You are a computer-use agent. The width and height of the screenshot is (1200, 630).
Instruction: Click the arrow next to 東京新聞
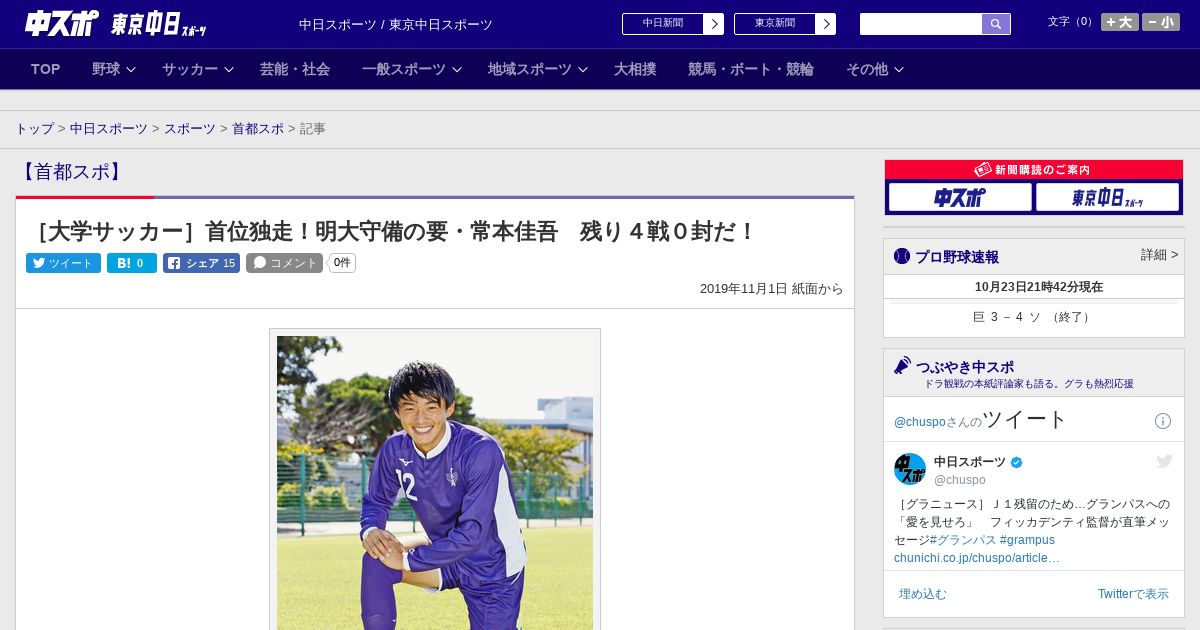click(x=825, y=24)
